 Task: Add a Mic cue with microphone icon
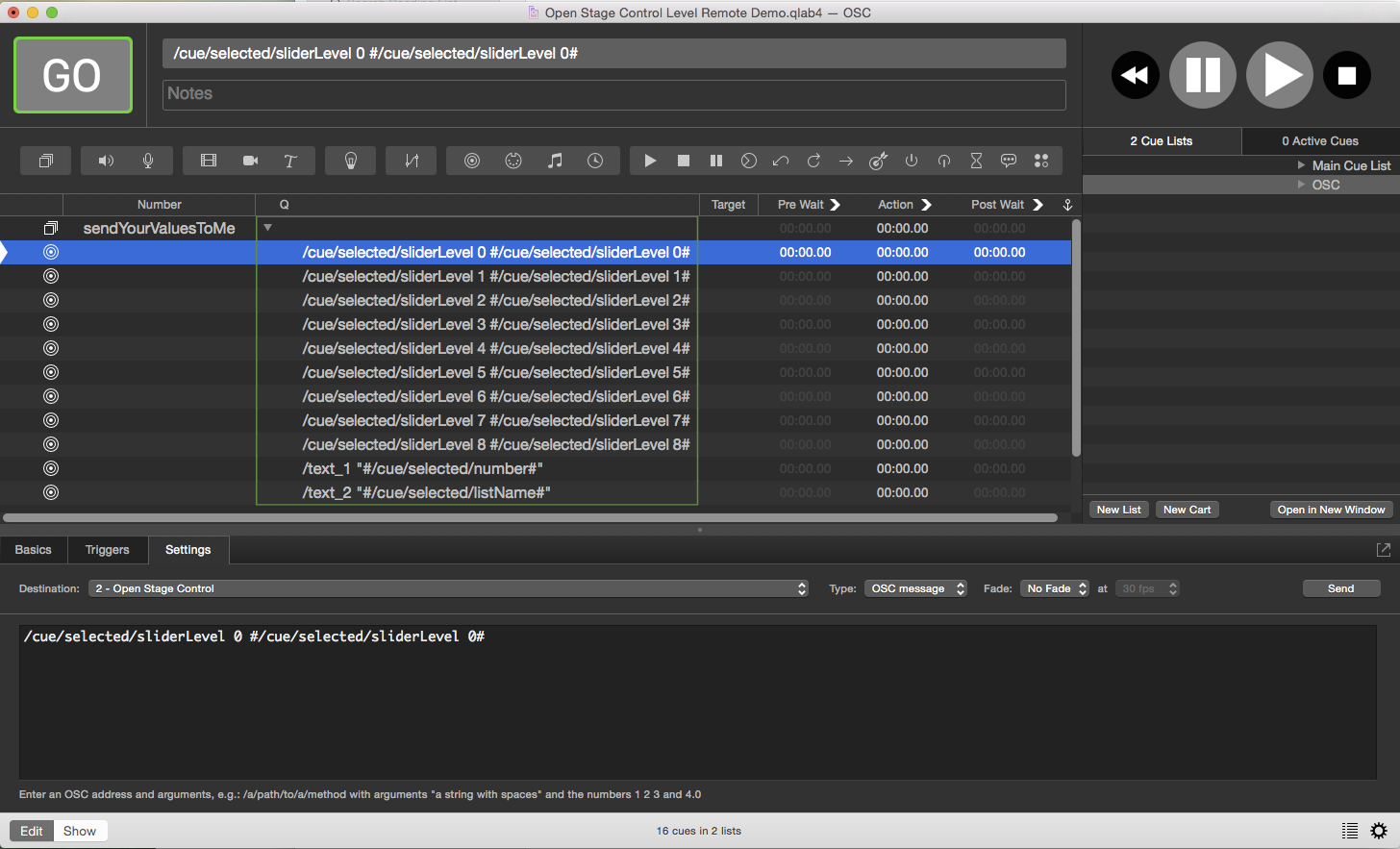148,161
